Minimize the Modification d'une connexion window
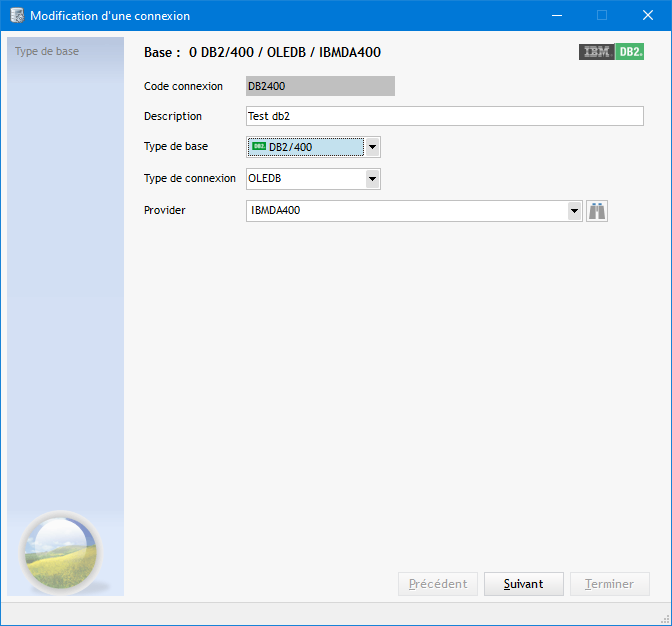This screenshot has height=626, width=672. coord(557,15)
